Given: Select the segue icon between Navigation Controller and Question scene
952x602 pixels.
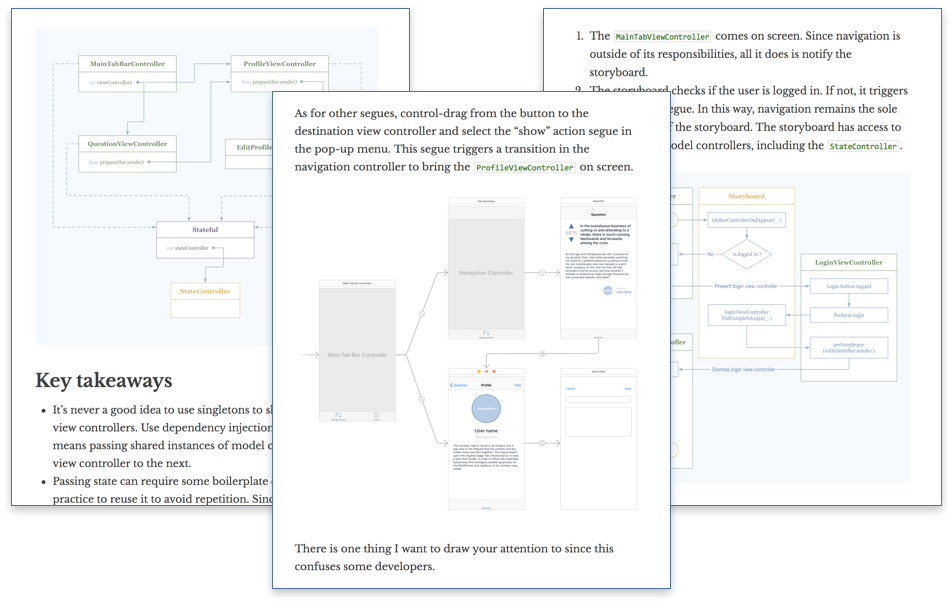Looking at the screenshot, I should [x=543, y=273].
